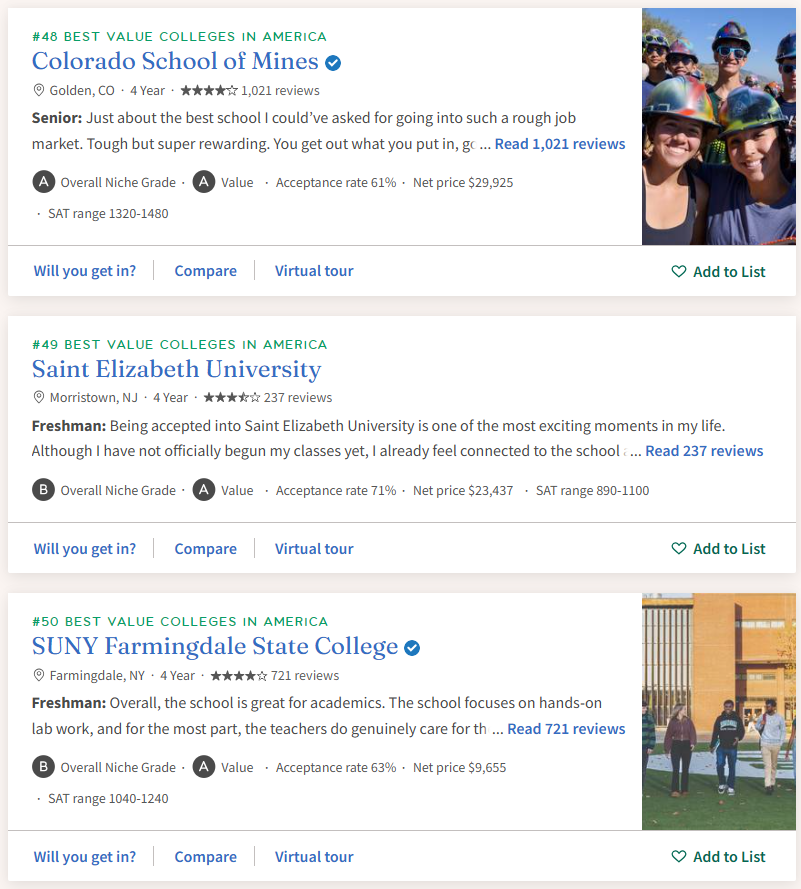Click star rating for Colorado School of Mines

tap(209, 90)
